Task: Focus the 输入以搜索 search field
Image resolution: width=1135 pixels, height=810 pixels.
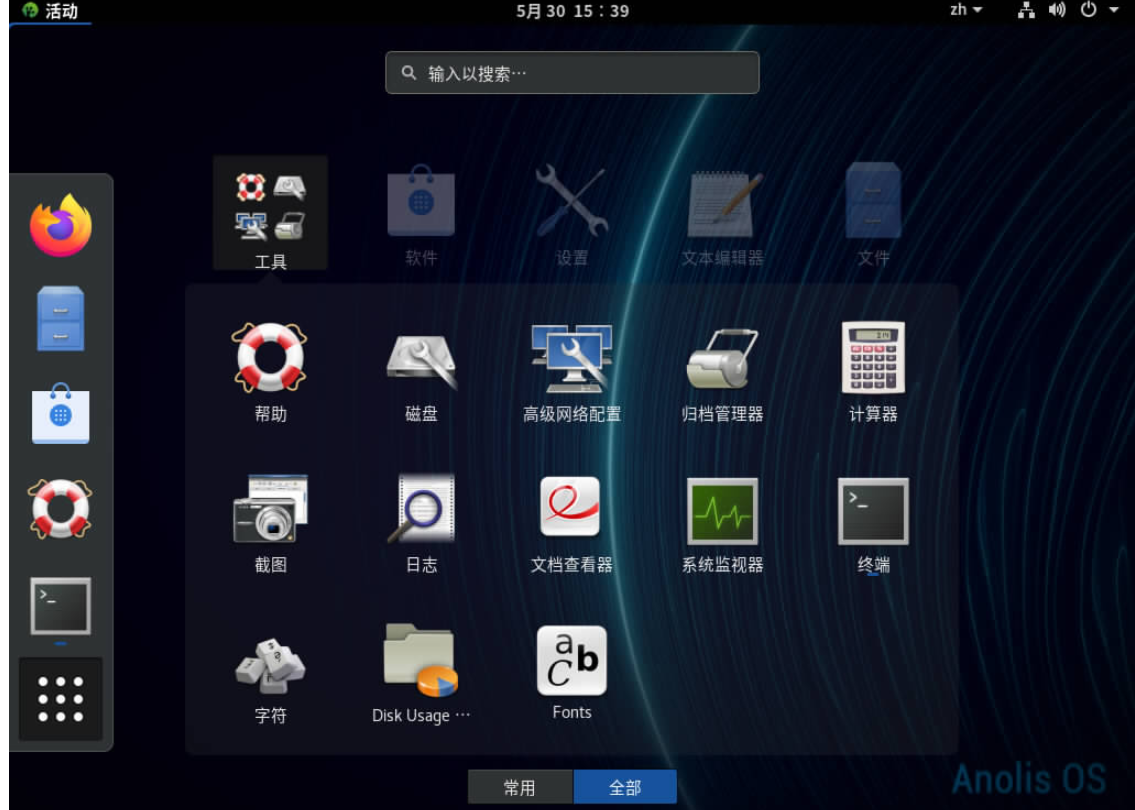Action: click(572, 73)
